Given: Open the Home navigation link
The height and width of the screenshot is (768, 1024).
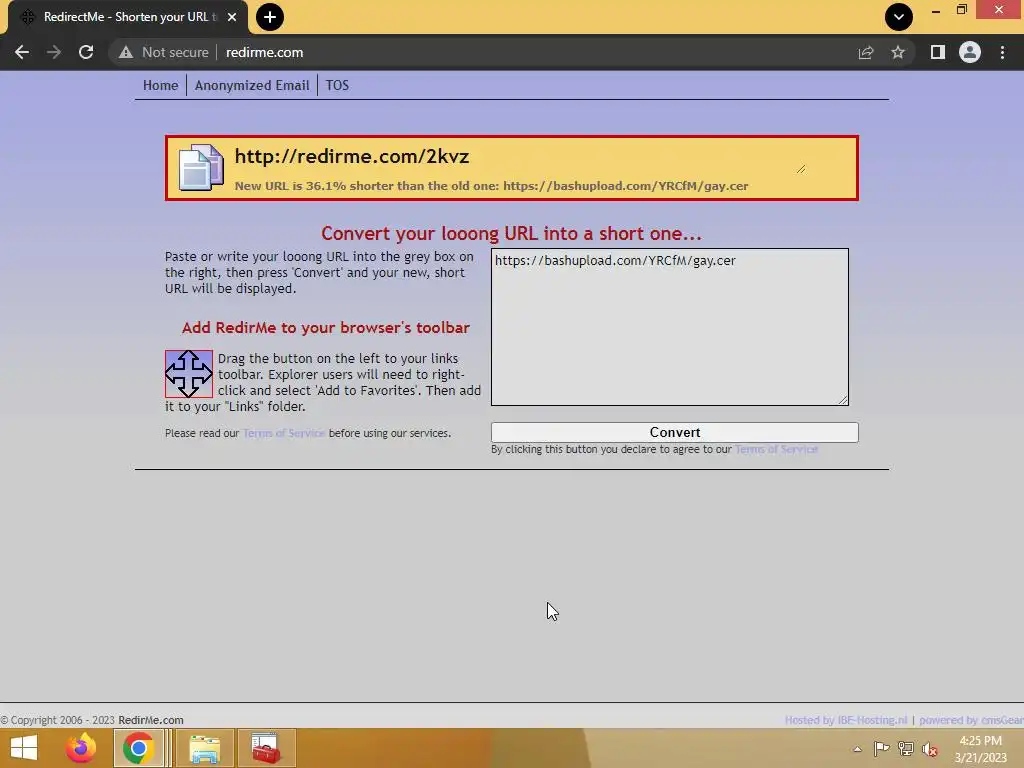Looking at the screenshot, I should point(161,86).
